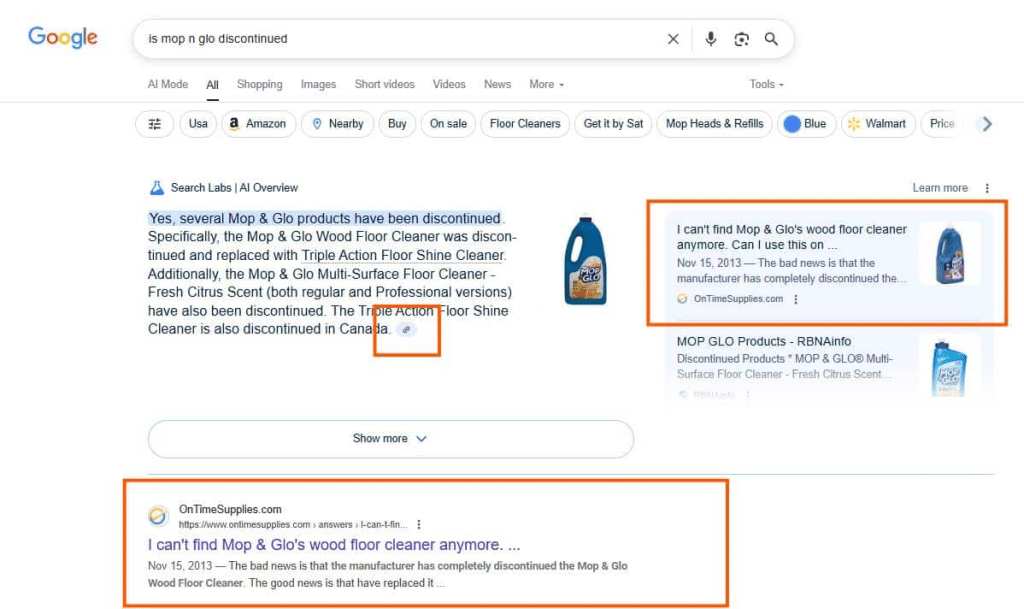The image size is (1024, 609).
Task: Go to Short videos tab
Action: pos(385,84)
